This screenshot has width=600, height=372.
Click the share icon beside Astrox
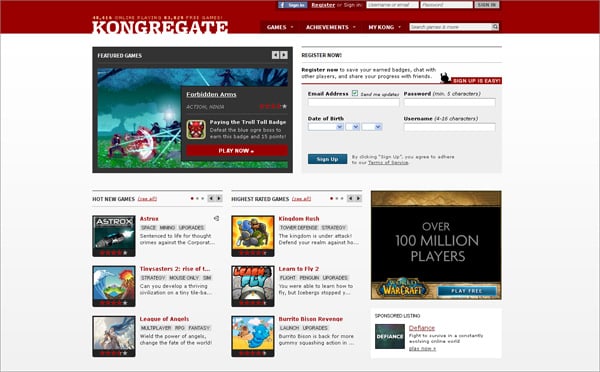coord(216,219)
